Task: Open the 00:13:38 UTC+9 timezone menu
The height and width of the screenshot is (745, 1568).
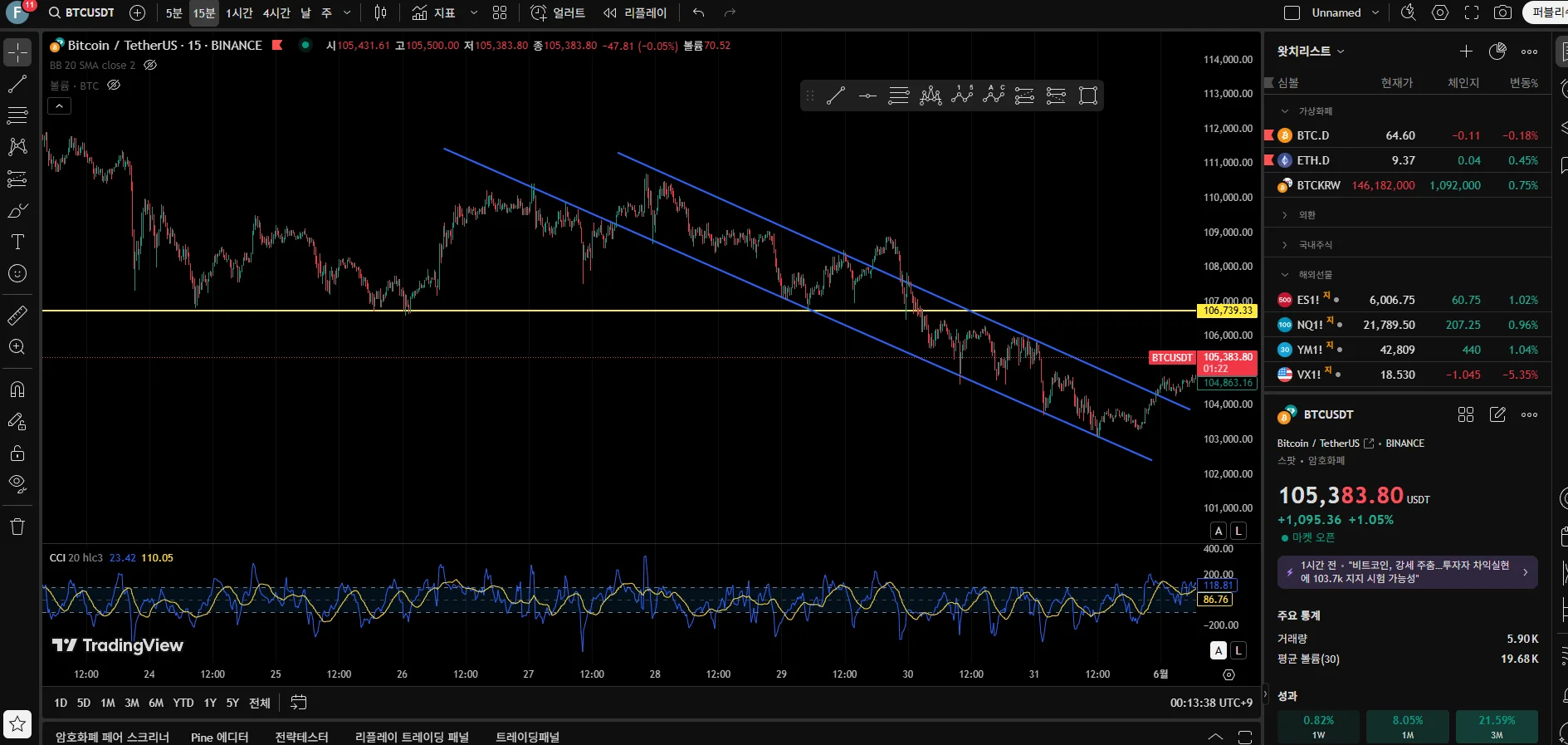Action: point(1211,703)
